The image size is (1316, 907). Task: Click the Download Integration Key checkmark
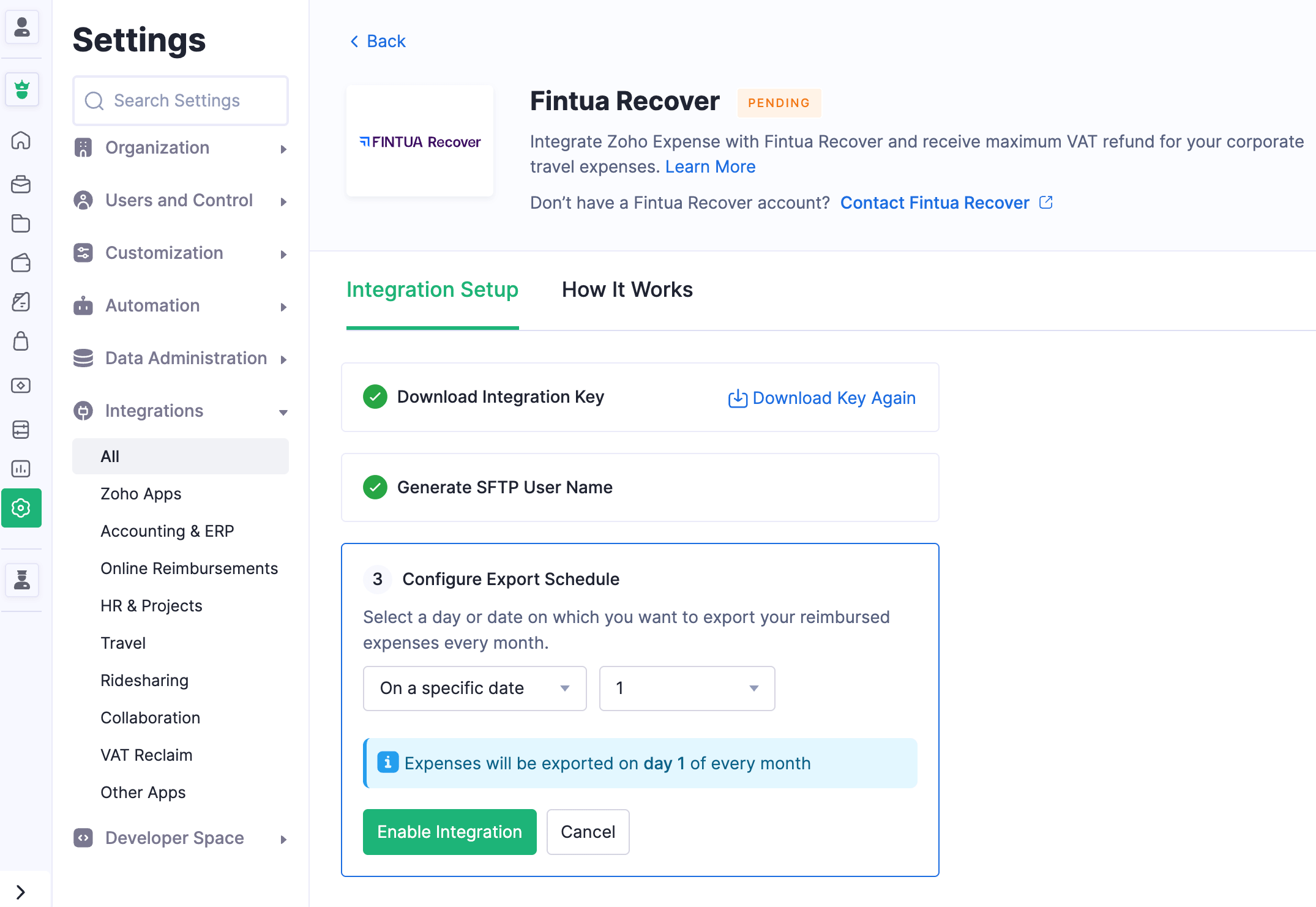[375, 397]
